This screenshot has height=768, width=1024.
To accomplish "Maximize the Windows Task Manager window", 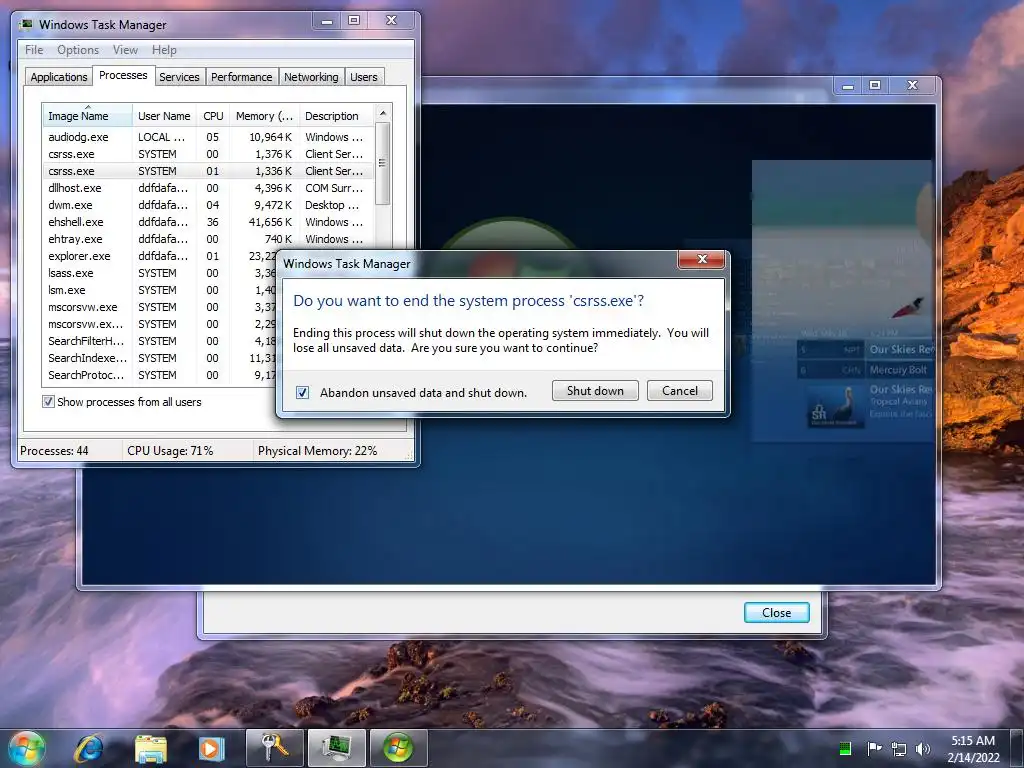I will [354, 21].
